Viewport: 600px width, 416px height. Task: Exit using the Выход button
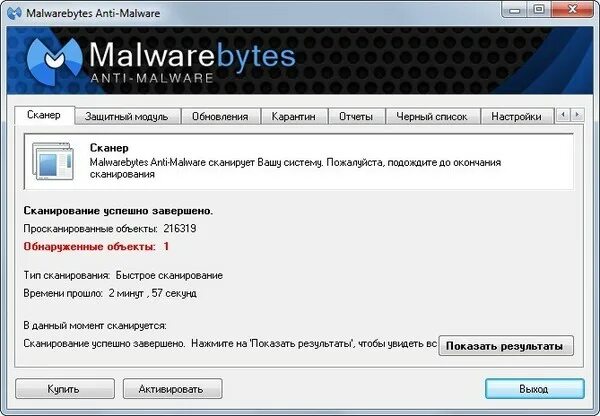[x=535, y=389]
